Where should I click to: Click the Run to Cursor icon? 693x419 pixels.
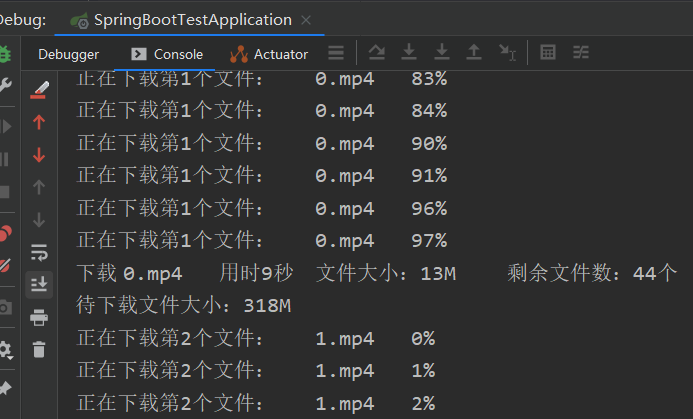coord(508,53)
